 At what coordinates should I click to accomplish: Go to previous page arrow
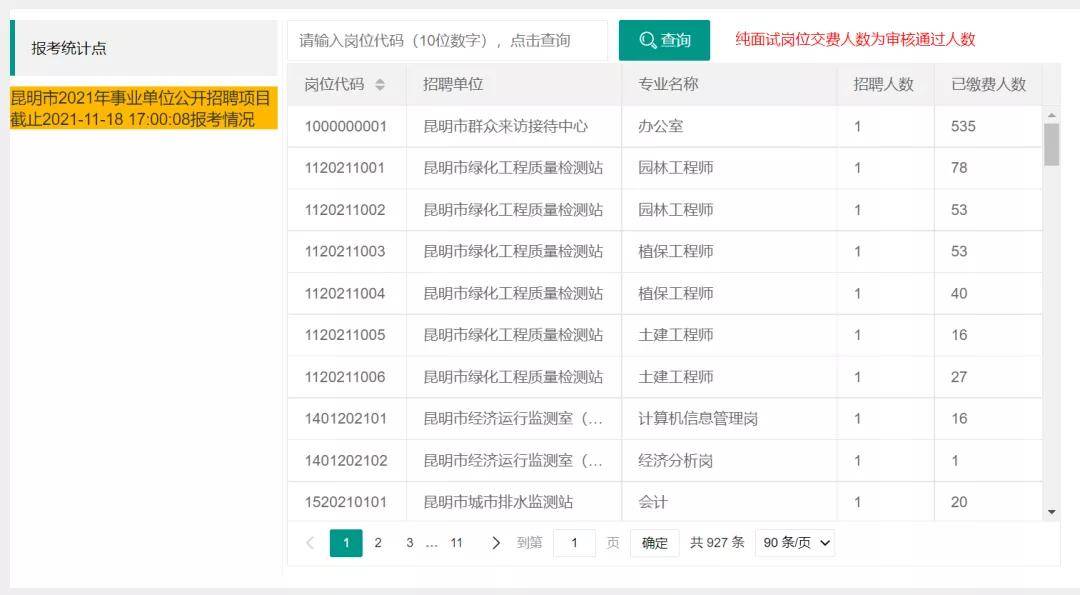point(310,543)
